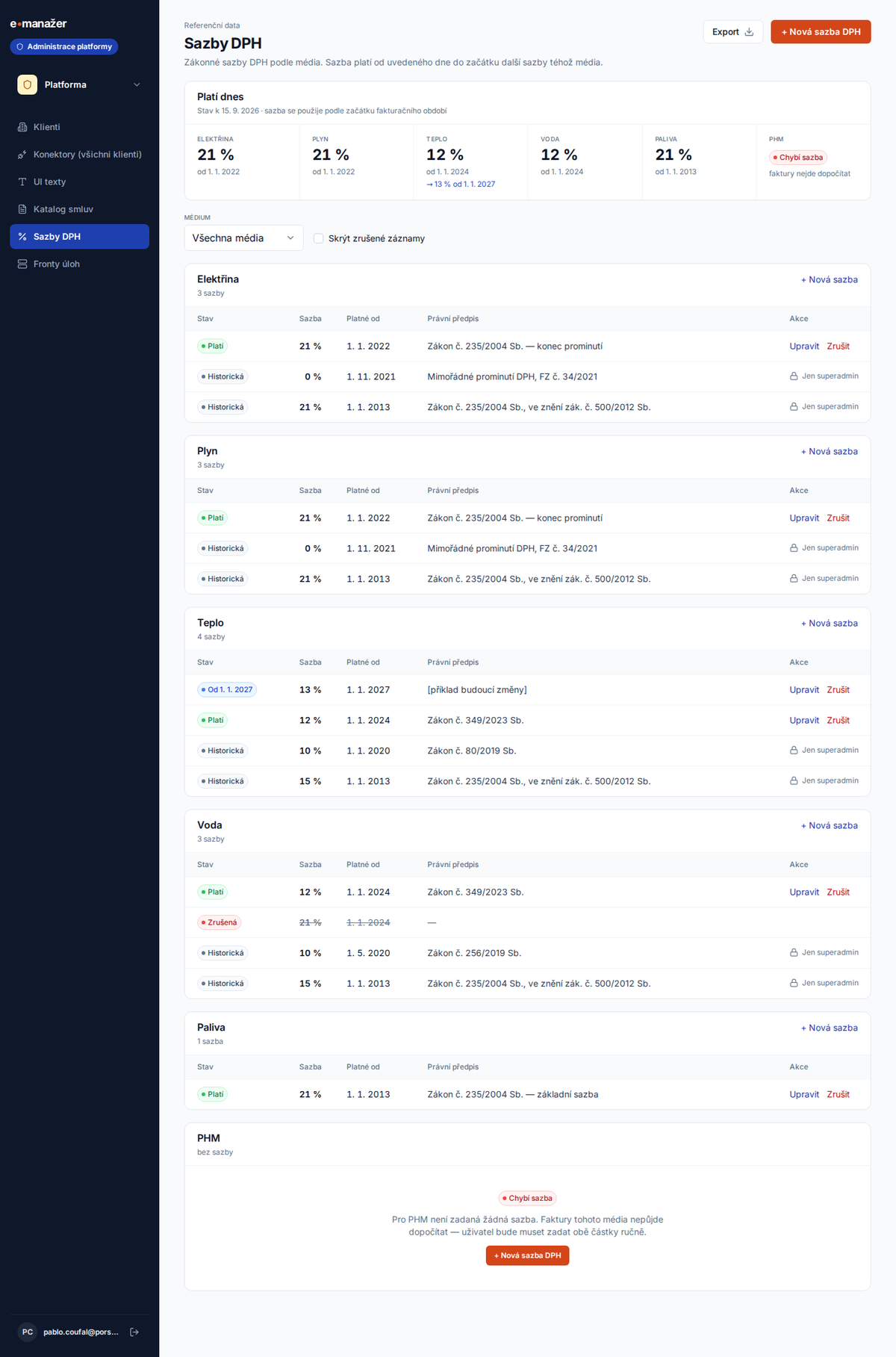Click lock icon in Zákon č. 256/2019 row
896x1357 pixels.
click(x=794, y=953)
